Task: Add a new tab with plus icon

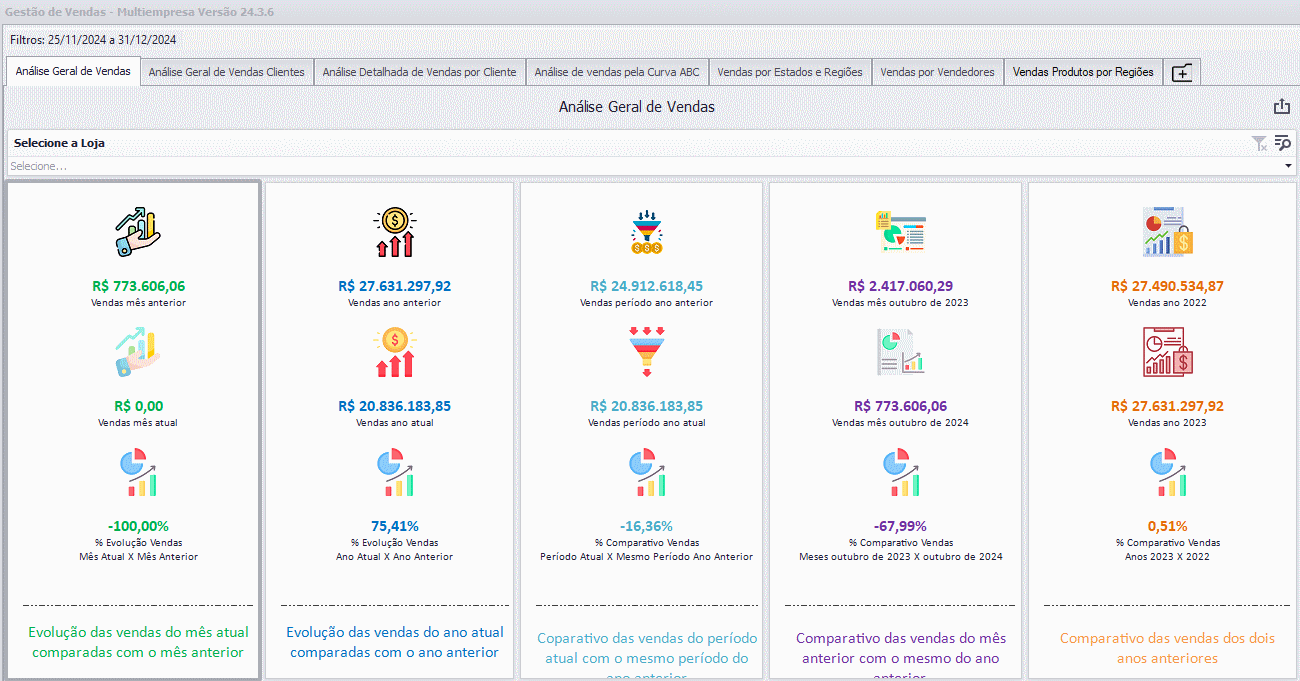Action: (x=1182, y=72)
